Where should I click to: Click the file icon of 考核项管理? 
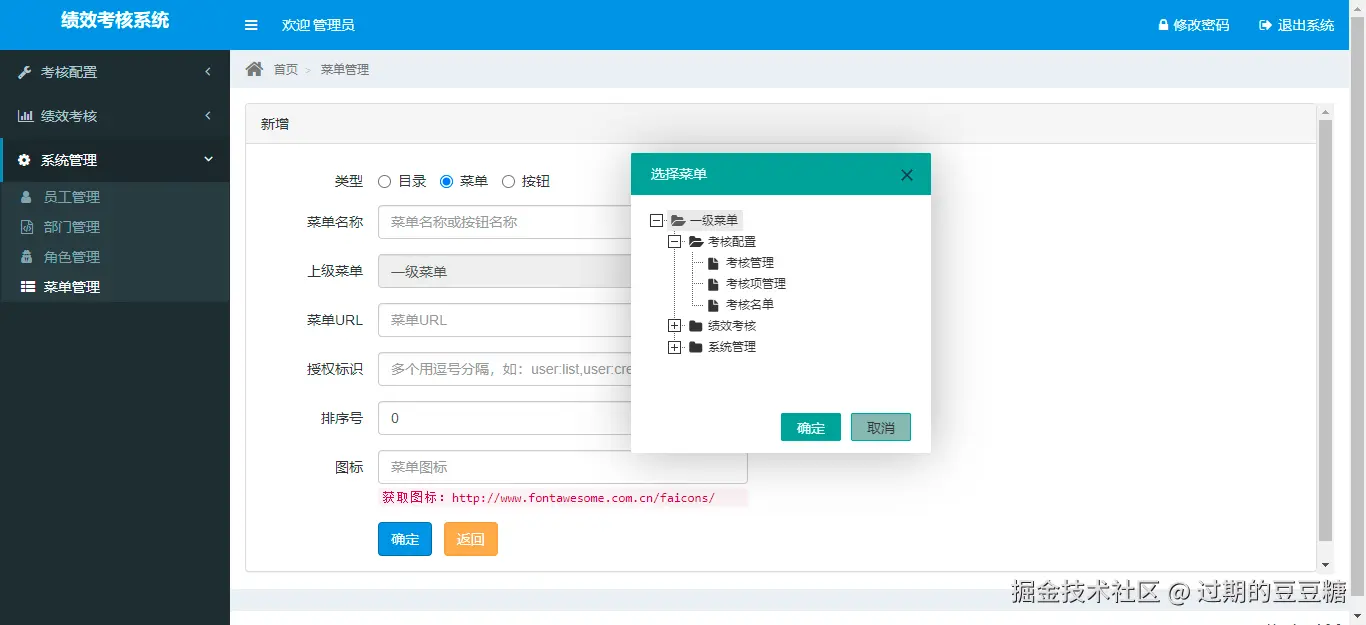click(713, 284)
